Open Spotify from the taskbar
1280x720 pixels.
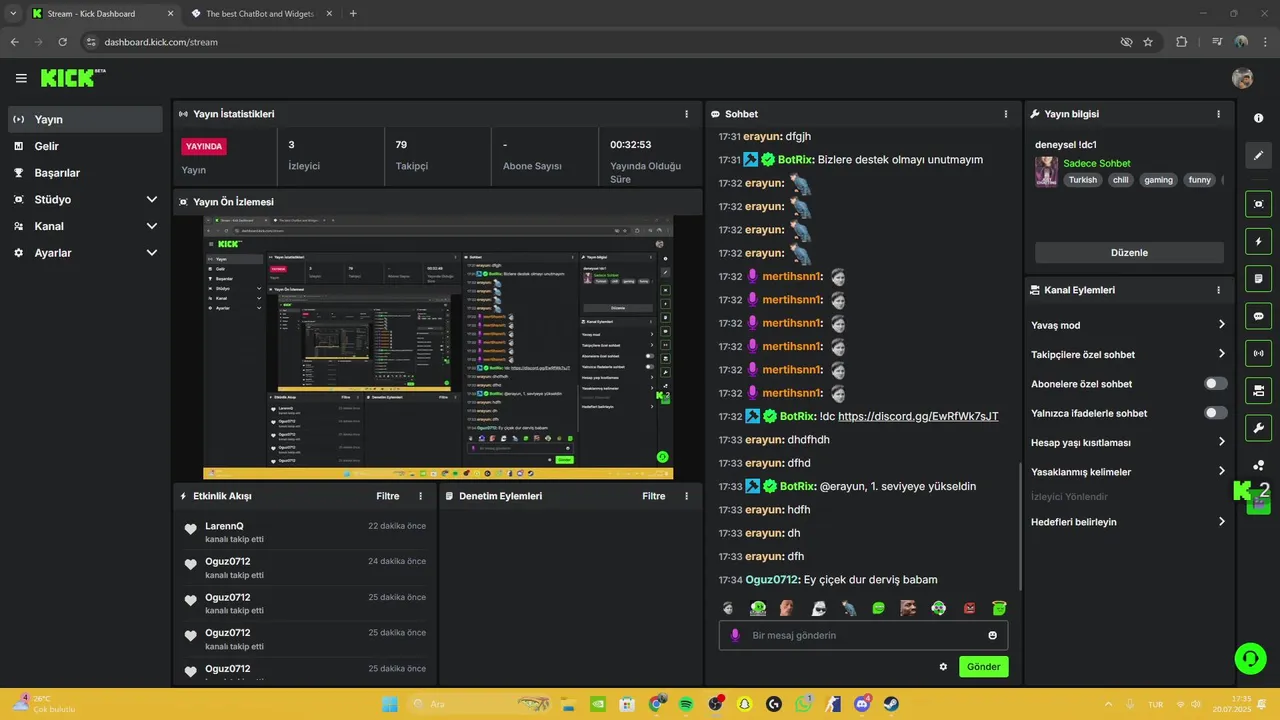tap(686, 704)
